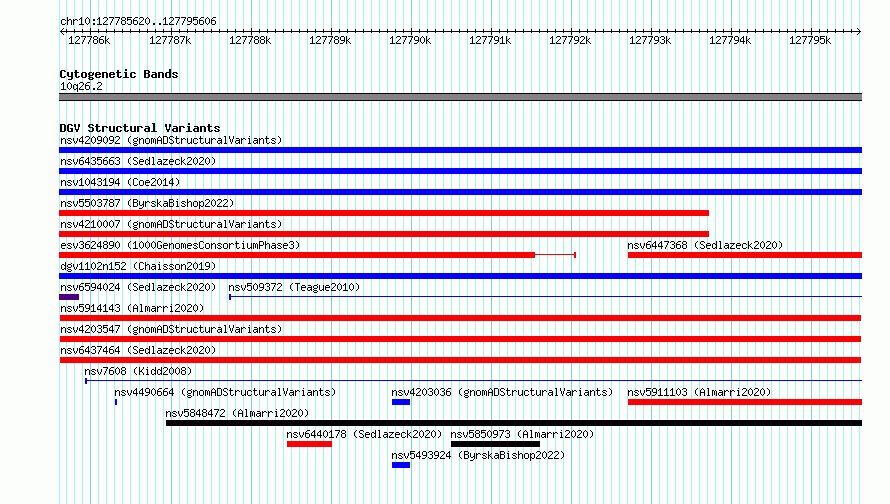Select the nsv509372 (Teague2010) label
The height and width of the screenshot is (504, 890).
pos(294,287)
